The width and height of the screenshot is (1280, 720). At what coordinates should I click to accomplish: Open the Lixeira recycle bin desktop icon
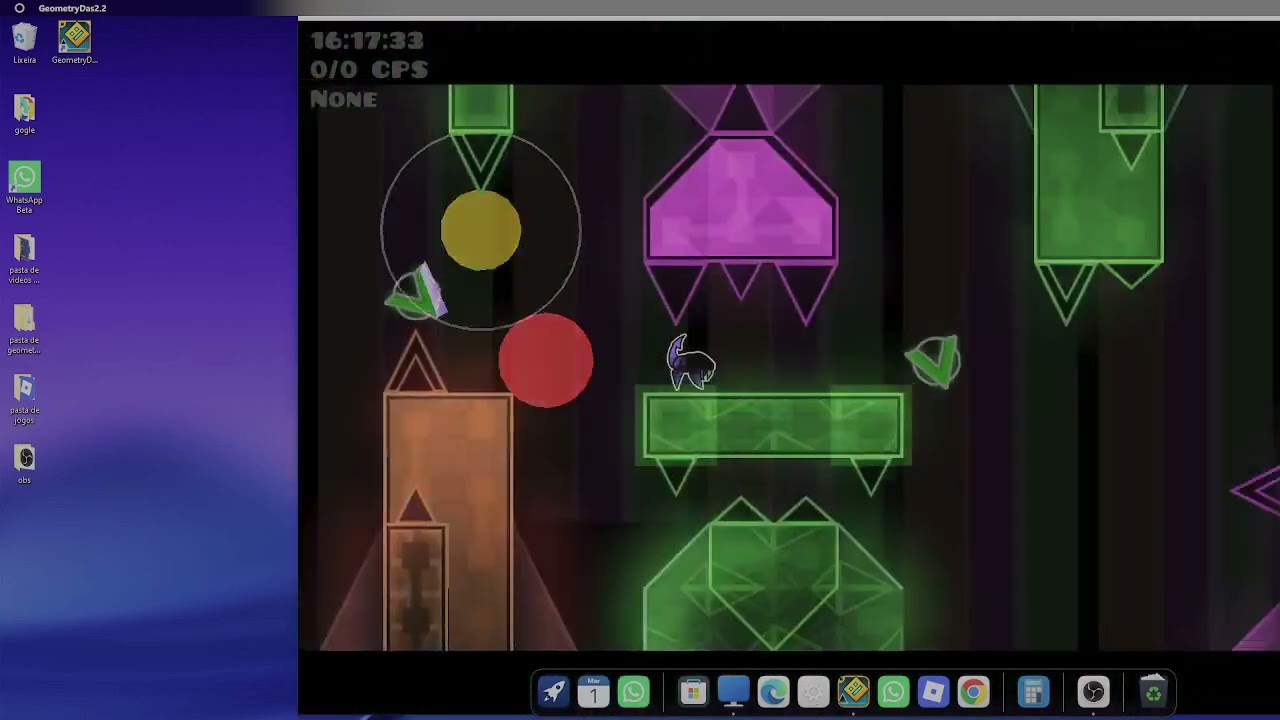coord(25,44)
